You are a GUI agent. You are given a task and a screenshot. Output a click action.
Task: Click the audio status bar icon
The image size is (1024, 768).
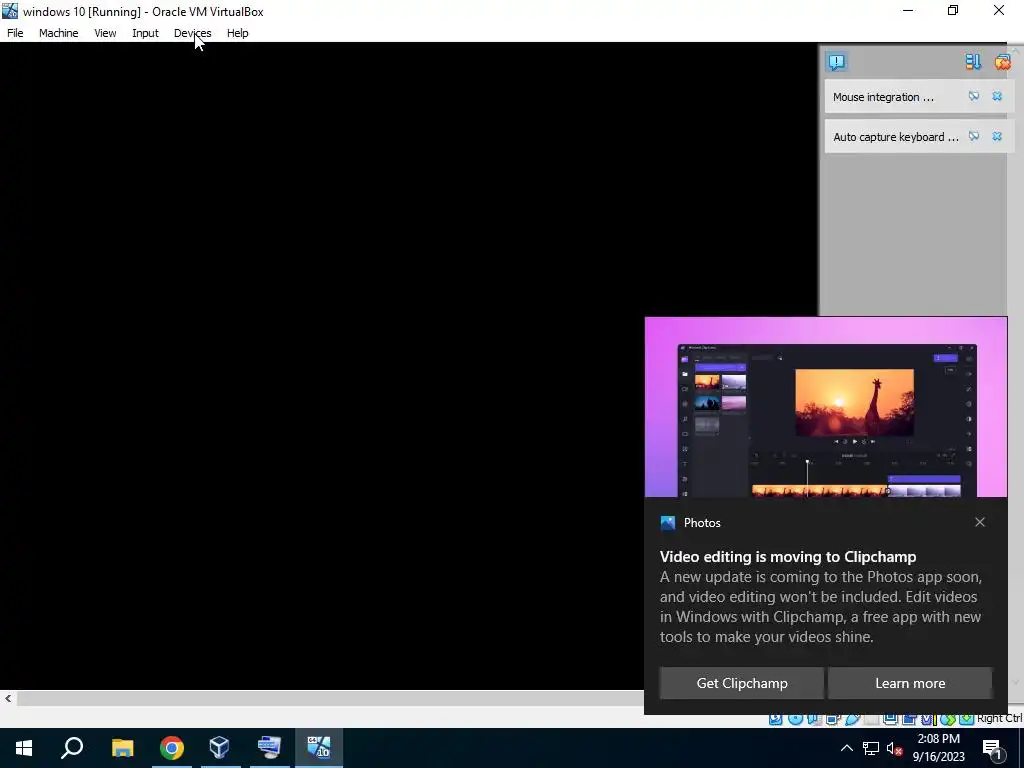point(814,718)
